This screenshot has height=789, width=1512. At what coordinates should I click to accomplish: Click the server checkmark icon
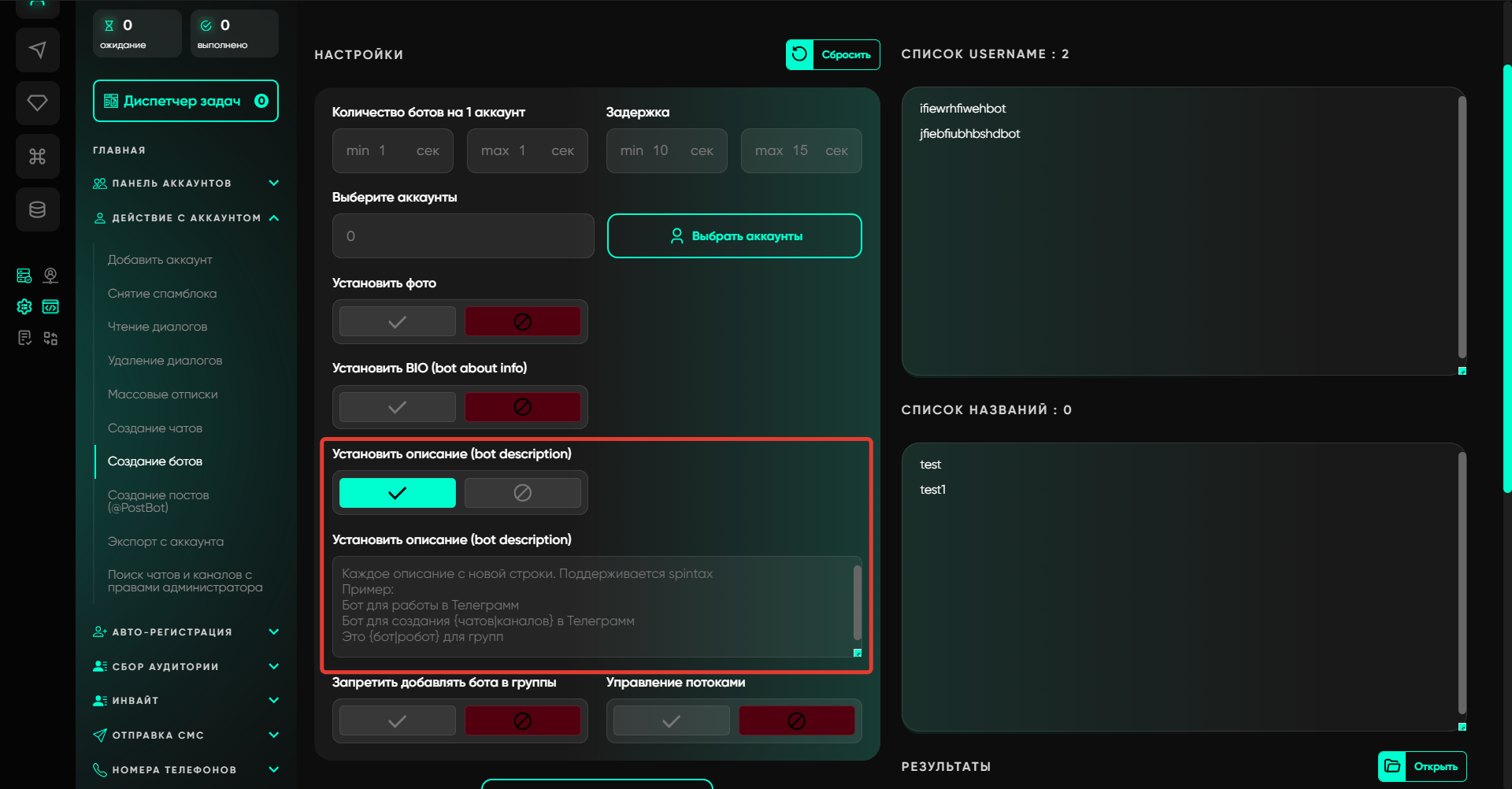[24, 276]
